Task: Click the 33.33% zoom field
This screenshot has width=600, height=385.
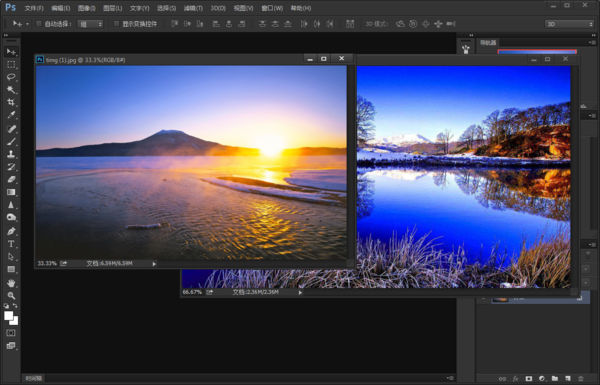Action: coord(47,264)
